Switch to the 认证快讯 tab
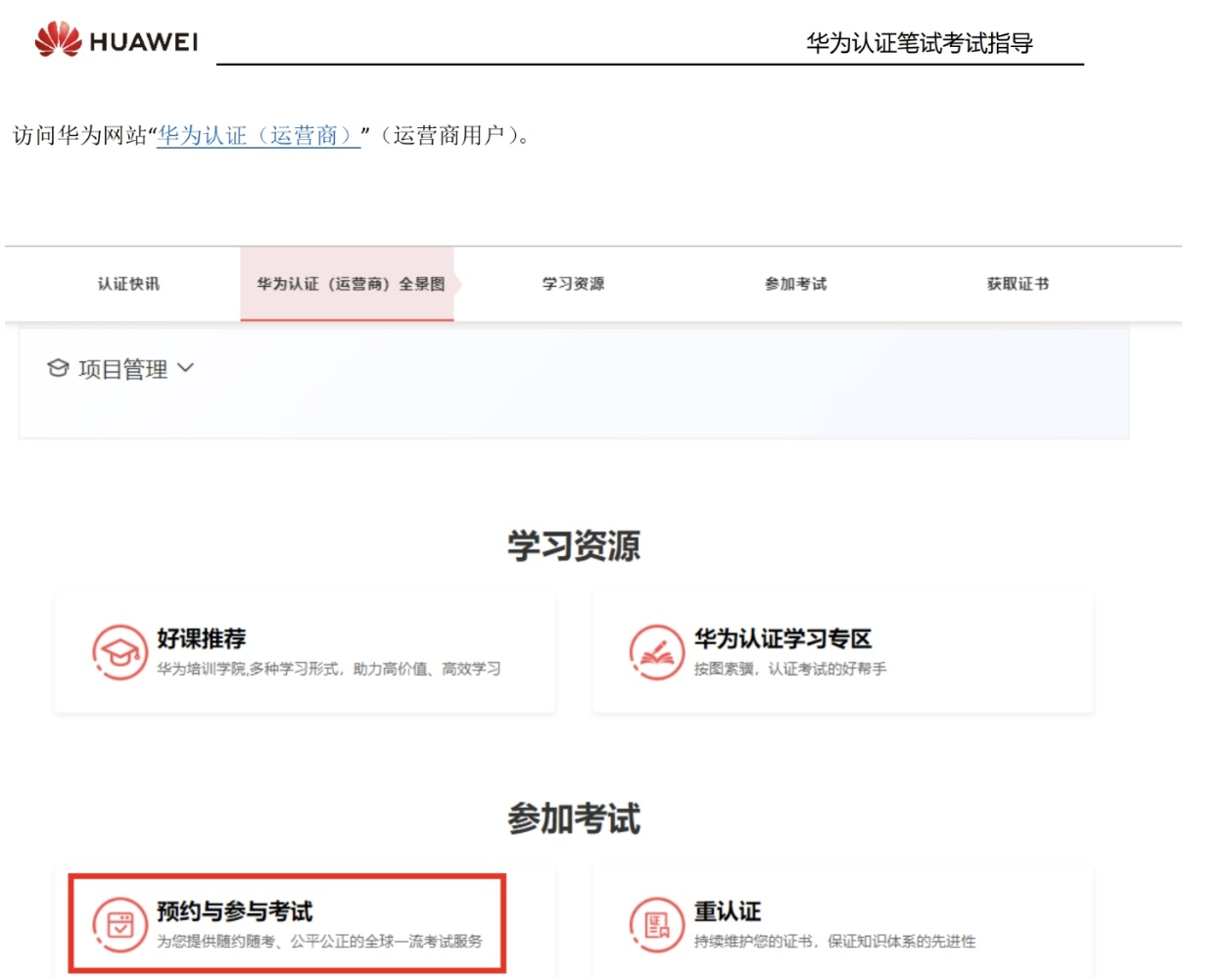 pos(128,284)
